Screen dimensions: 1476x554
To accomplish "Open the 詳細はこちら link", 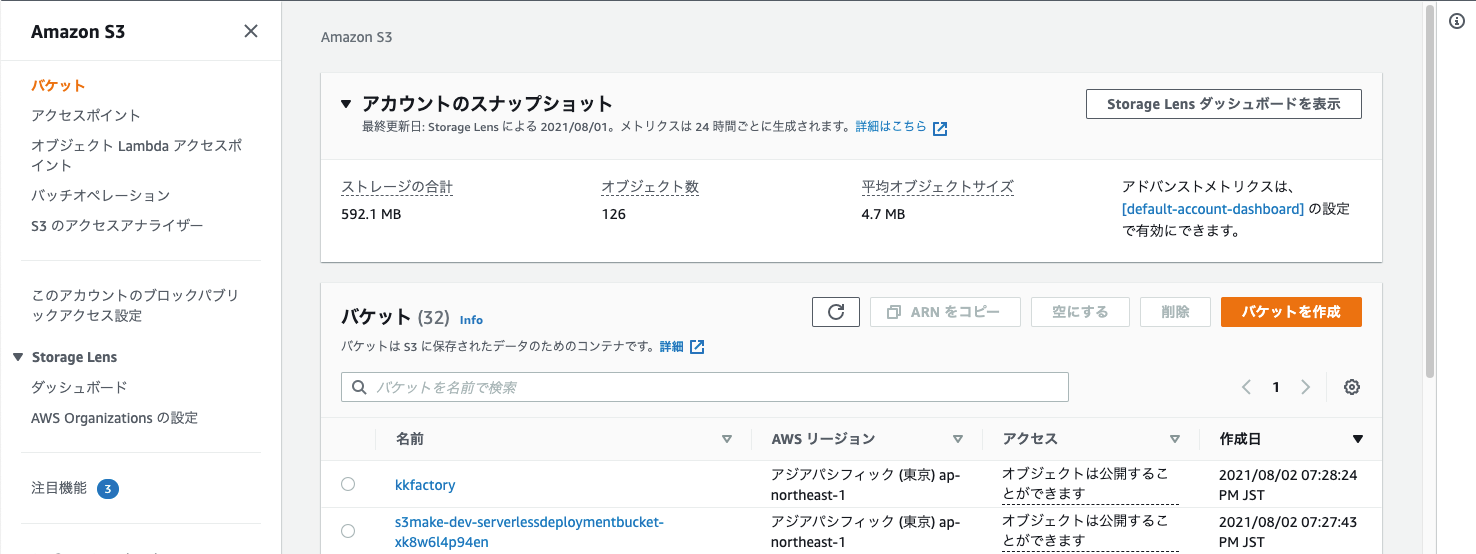I will (x=890, y=128).
